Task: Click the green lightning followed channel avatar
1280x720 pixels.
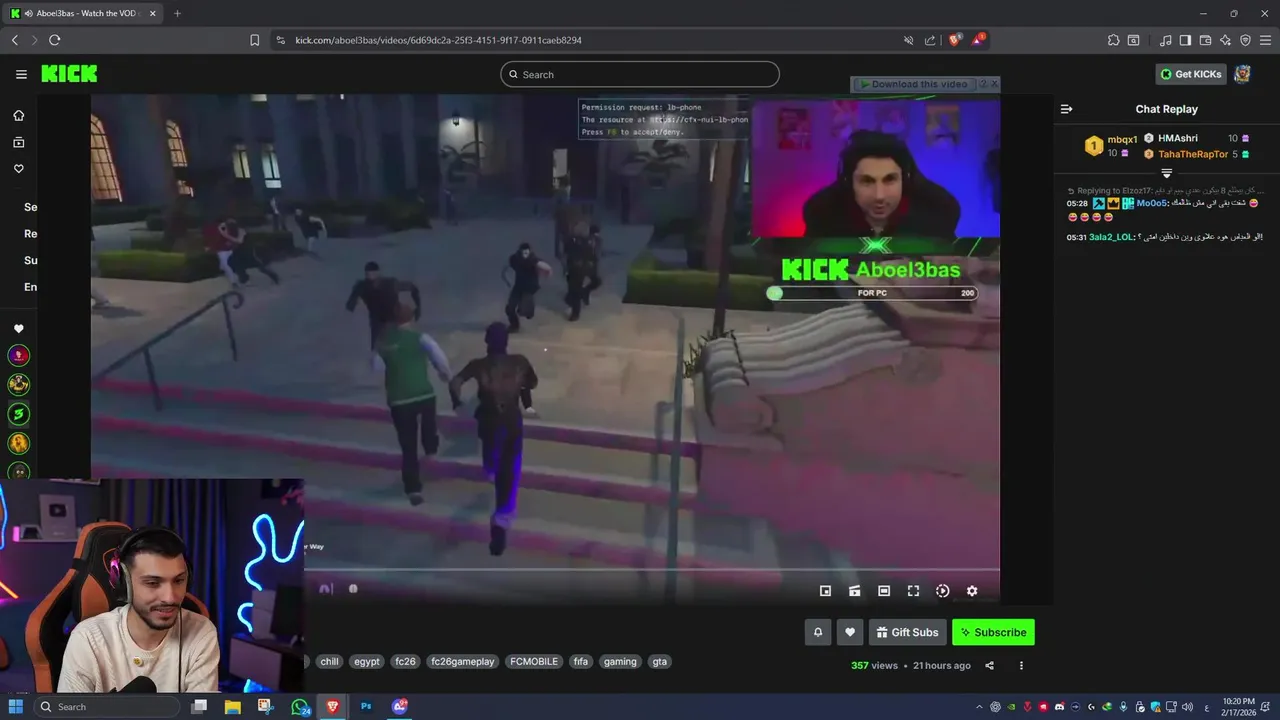Action: 18,413
